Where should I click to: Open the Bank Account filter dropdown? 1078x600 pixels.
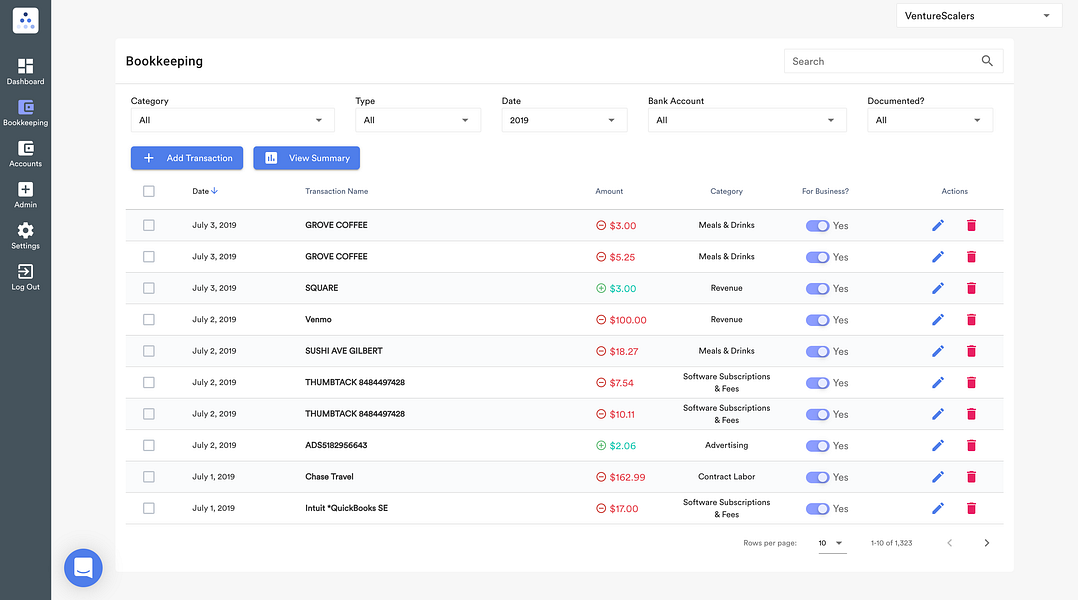point(747,120)
